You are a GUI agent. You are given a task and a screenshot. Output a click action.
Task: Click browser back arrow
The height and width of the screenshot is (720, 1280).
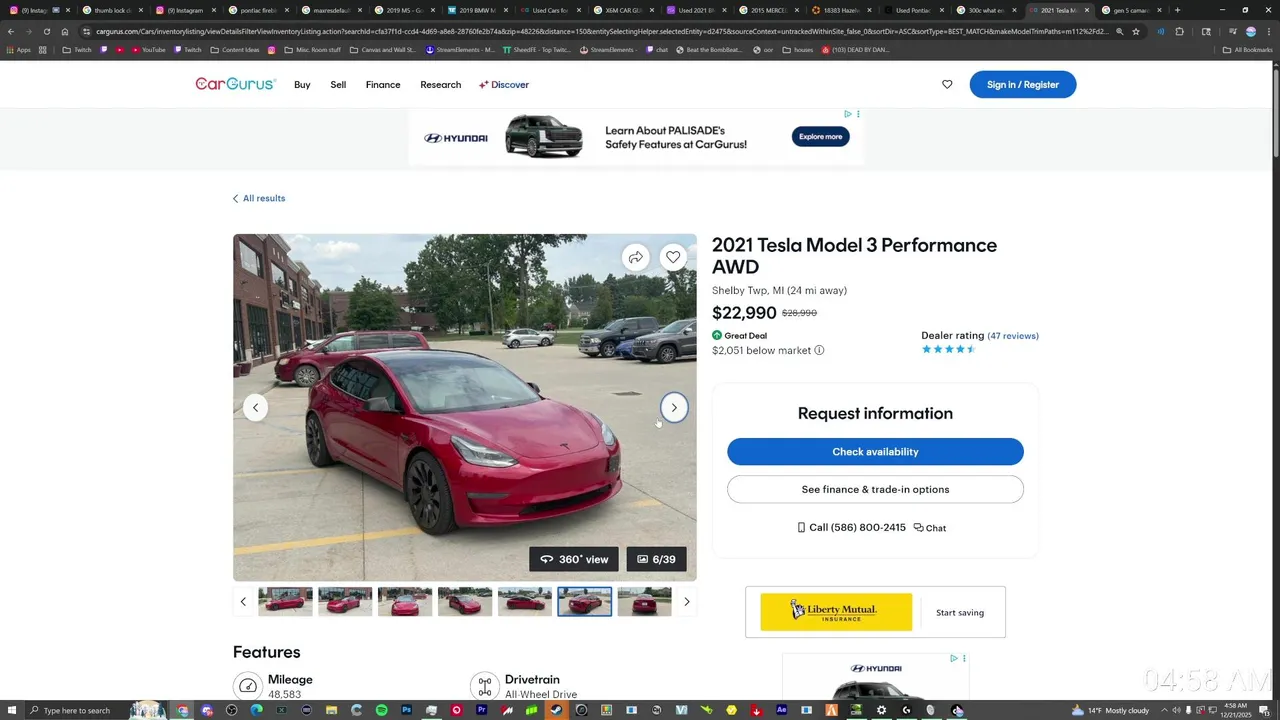tap(11, 31)
